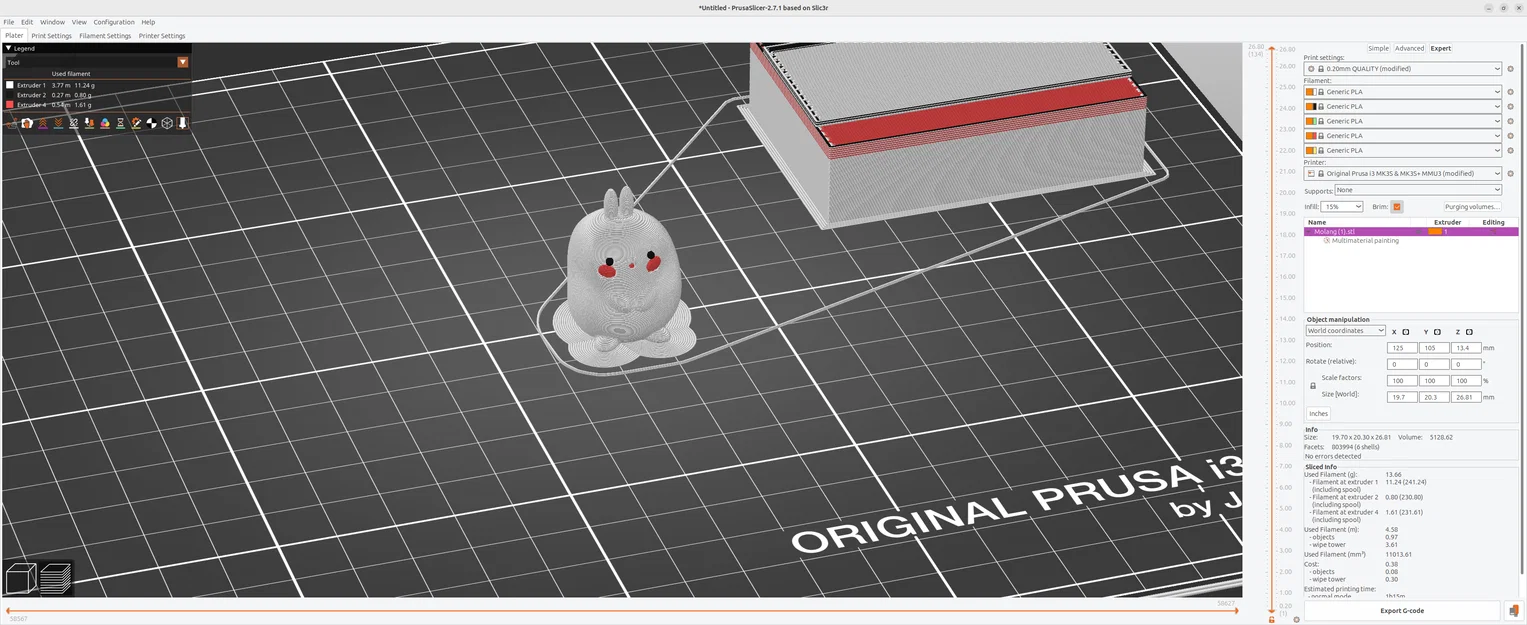The width and height of the screenshot is (1527, 625).
Task: Open the Tool view type dropdown
Action: [182, 62]
